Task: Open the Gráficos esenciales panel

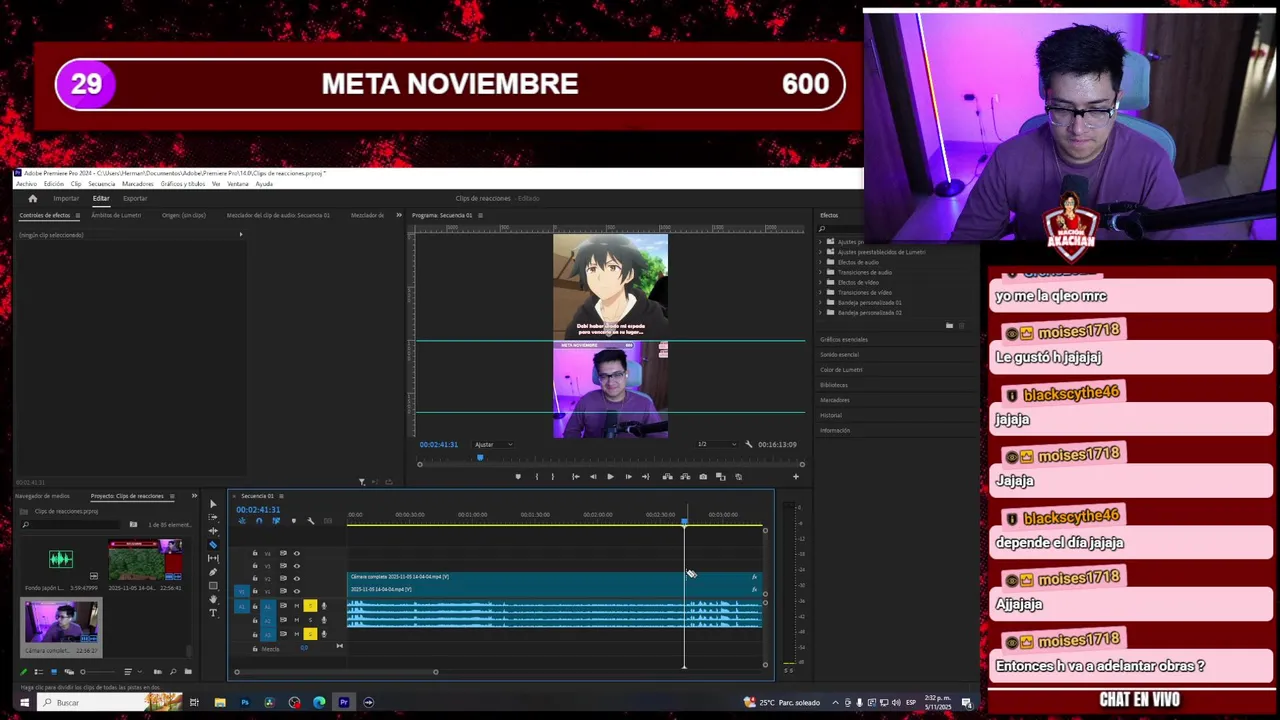Action: (844, 339)
